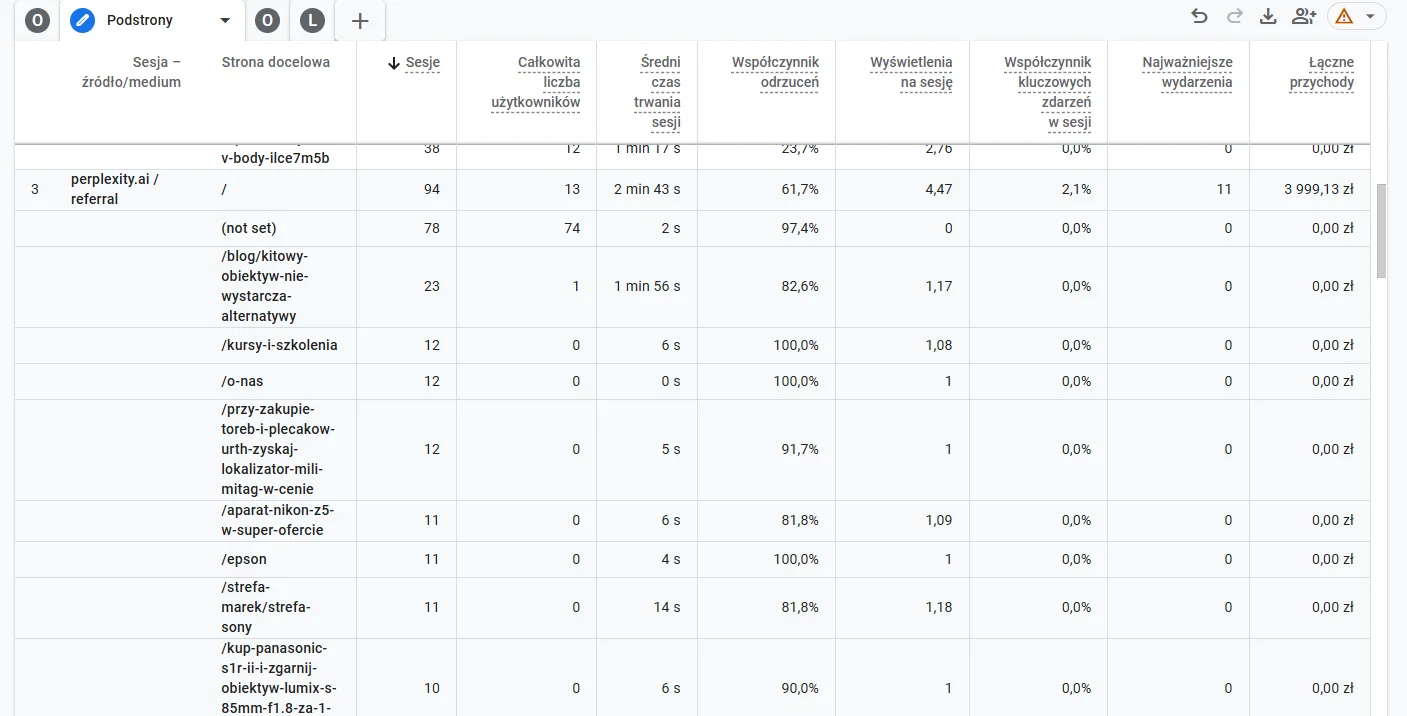Sort by Współczynnik odrzuceń column header
1407x716 pixels.
point(775,72)
